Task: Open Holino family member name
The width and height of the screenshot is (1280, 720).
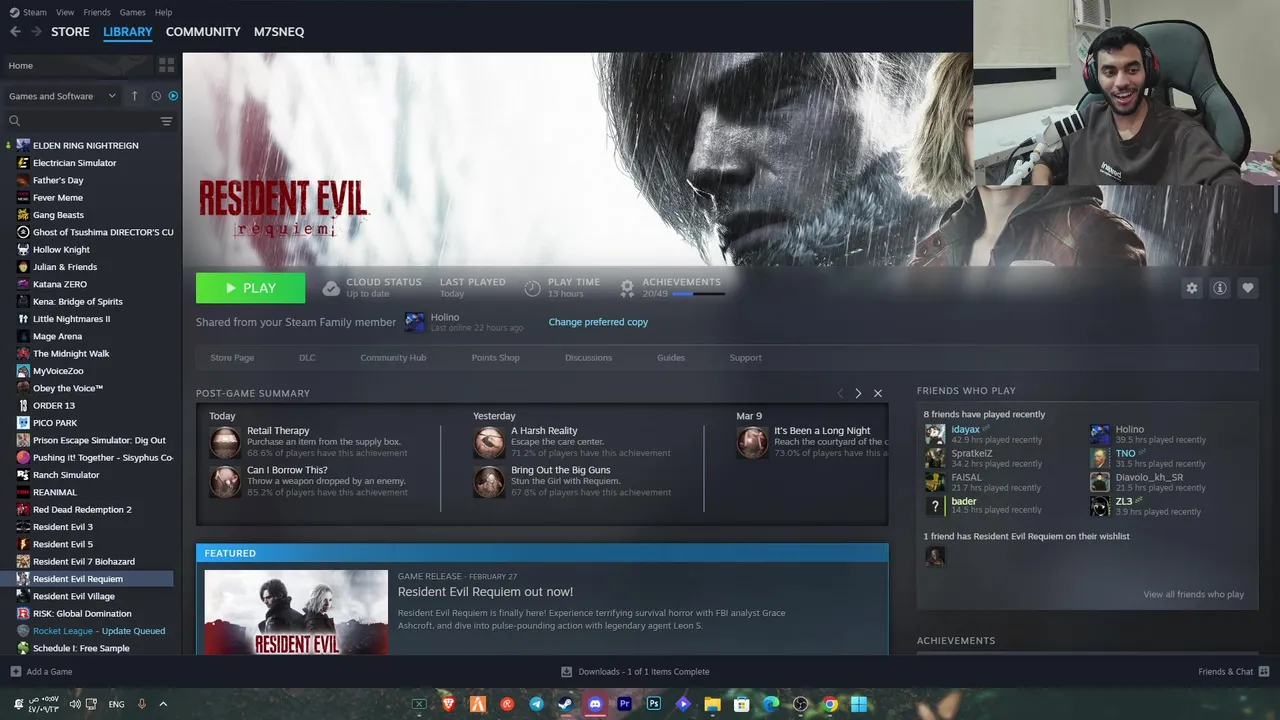Action: (445, 317)
